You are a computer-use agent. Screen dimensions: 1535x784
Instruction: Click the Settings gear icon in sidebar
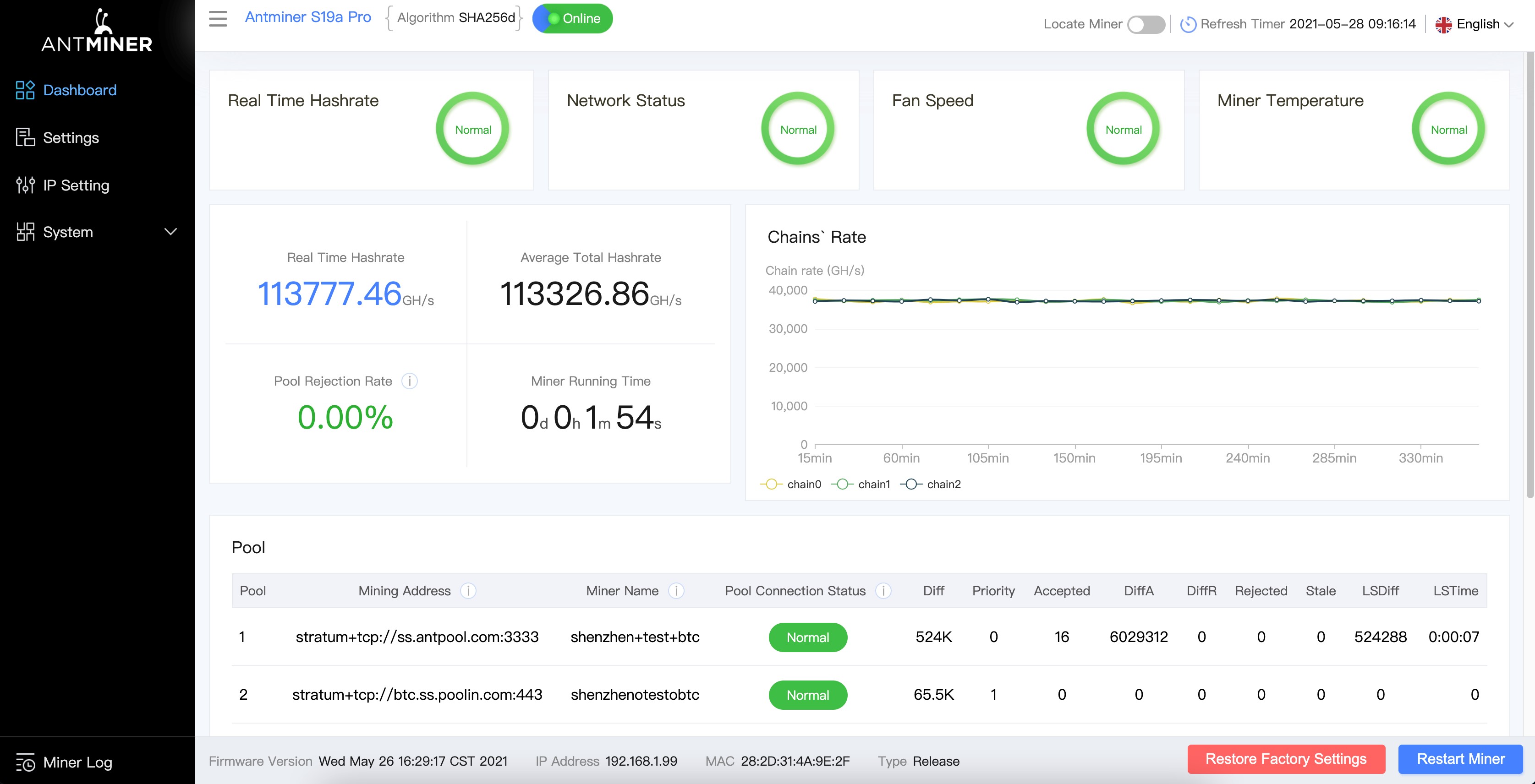25,138
